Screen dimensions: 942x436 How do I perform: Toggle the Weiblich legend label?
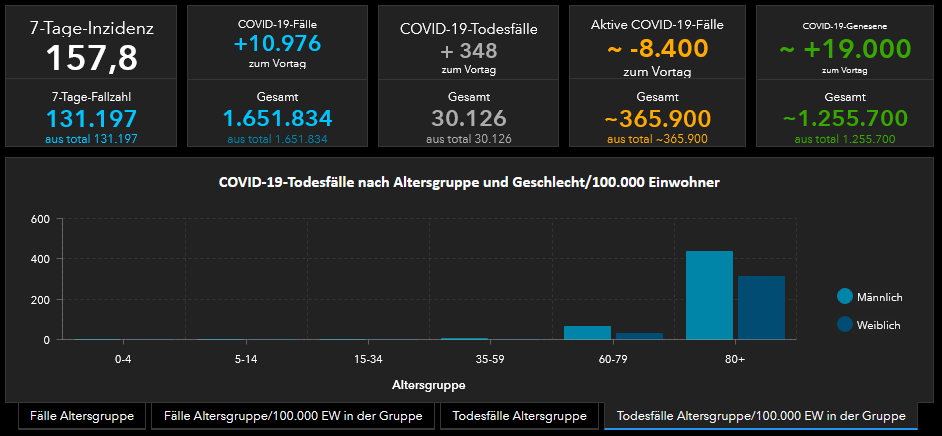[880, 325]
